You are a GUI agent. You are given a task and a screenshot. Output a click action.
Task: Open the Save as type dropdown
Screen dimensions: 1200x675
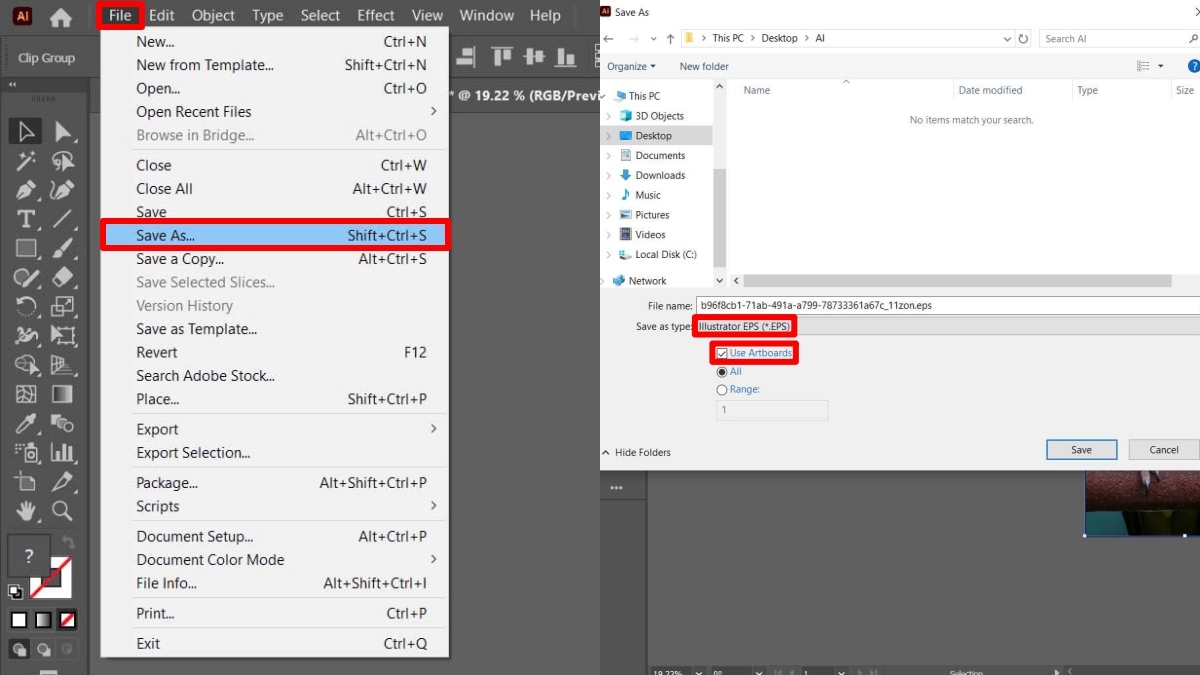pos(947,327)
